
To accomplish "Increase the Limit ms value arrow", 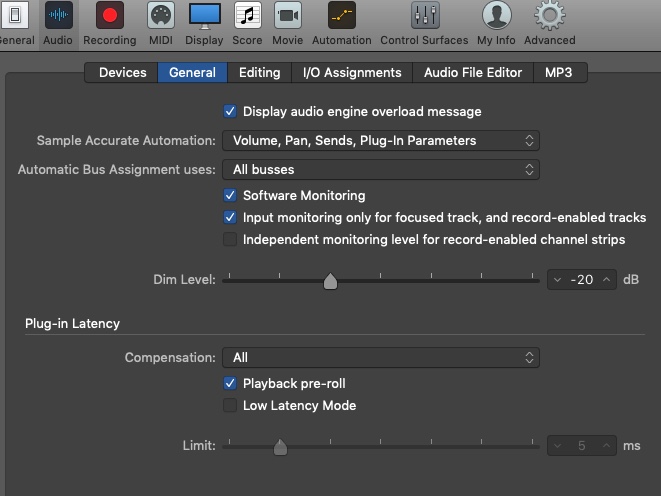I will pyautogui.click(x=607, y=446).
